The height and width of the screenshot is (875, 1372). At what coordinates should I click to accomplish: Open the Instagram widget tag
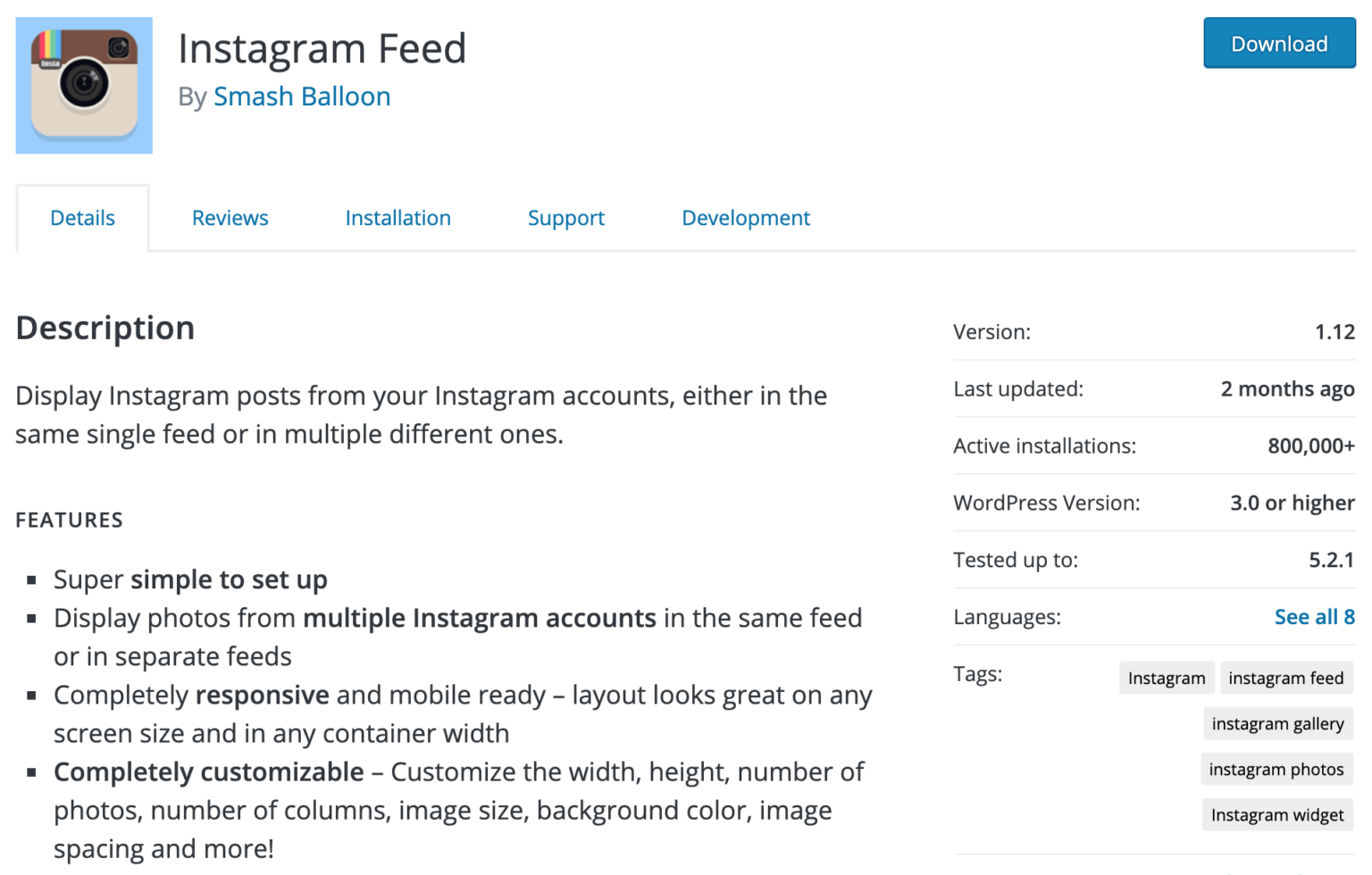pos(1276,814)
